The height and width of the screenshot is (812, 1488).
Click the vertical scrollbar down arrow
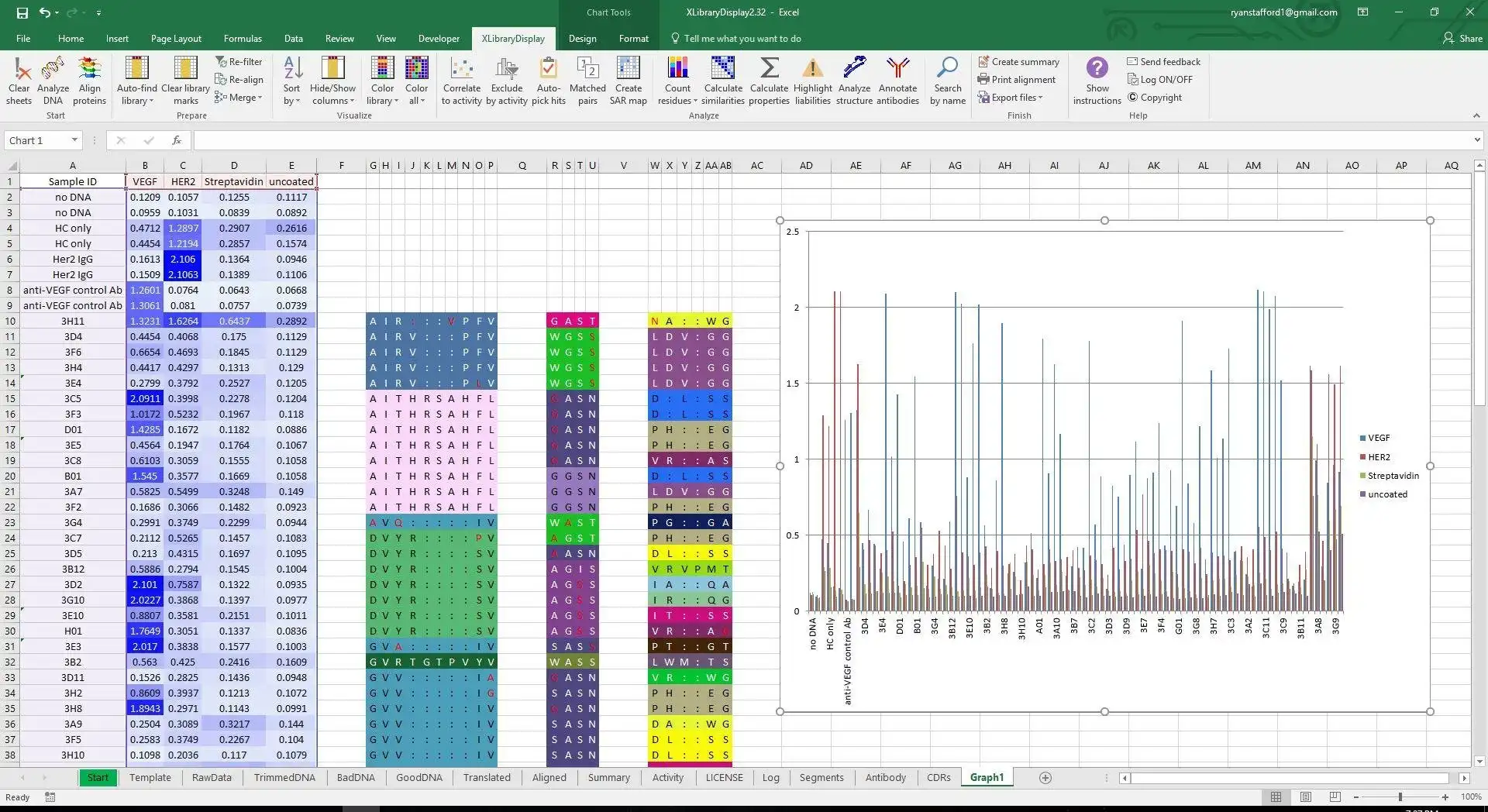(x=1479, y=762)
